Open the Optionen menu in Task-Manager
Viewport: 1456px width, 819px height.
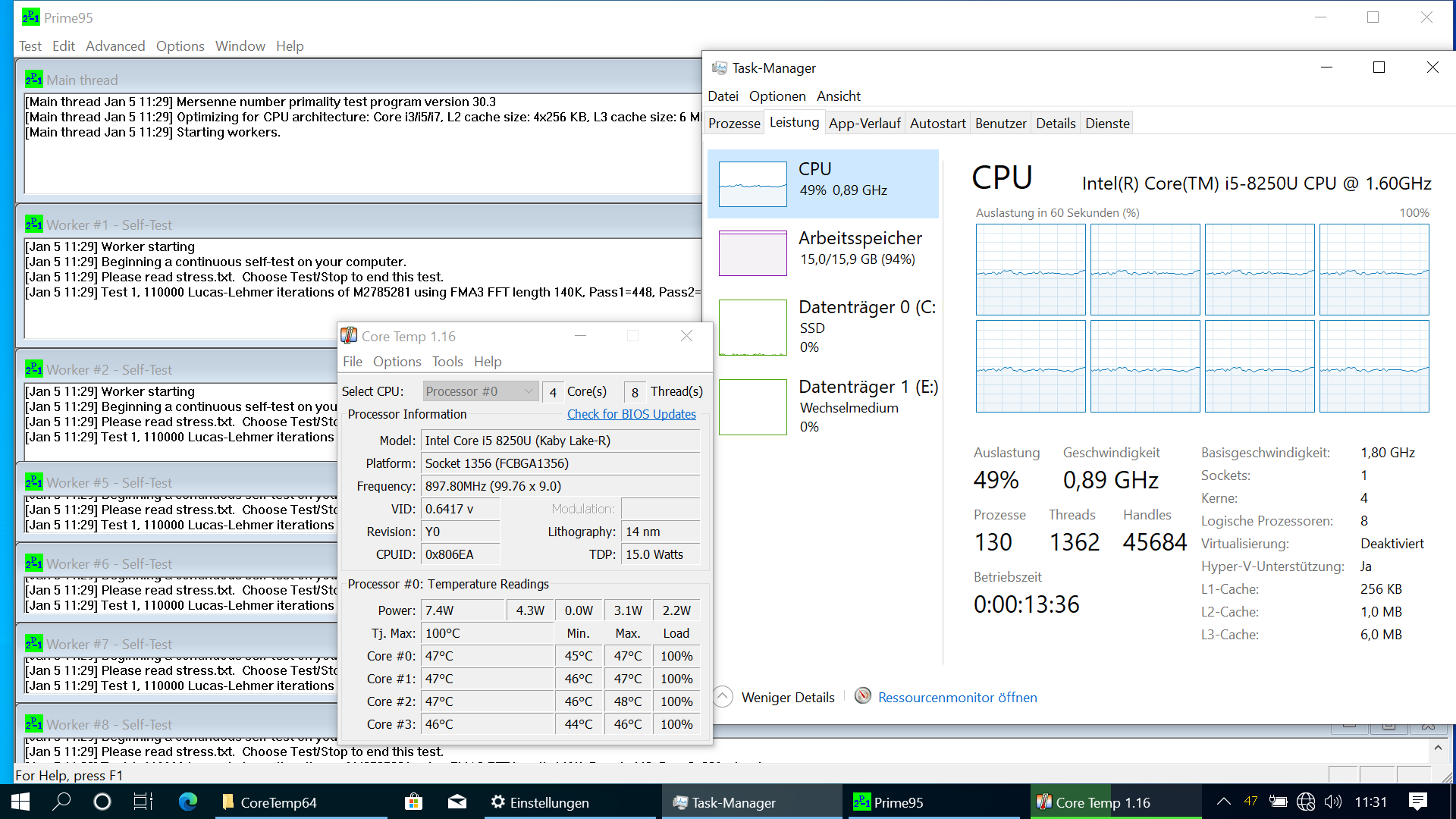(777, 96)
